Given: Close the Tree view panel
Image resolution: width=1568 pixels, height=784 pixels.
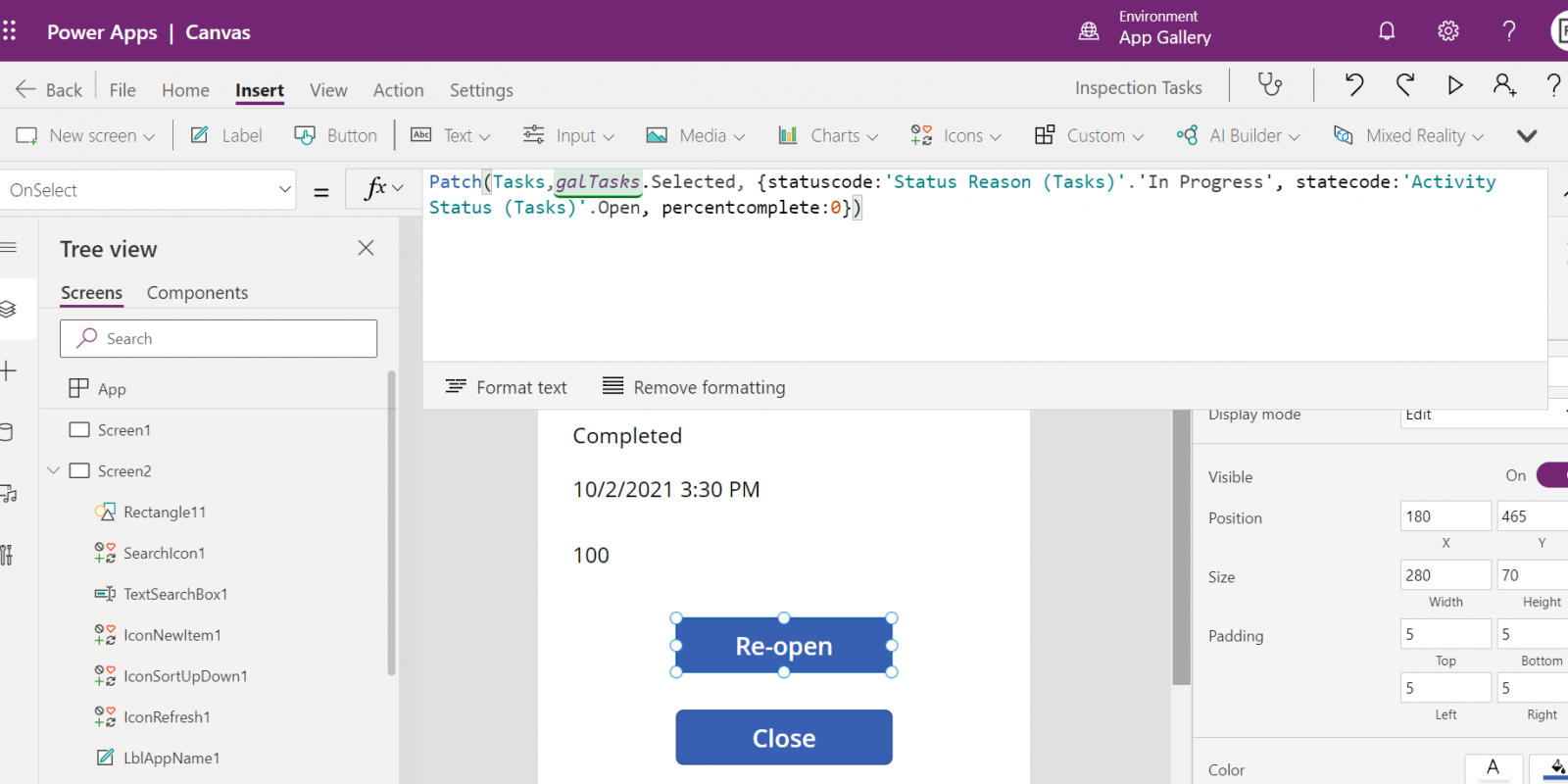Looking at the screenshot, I should click(366, 248).
